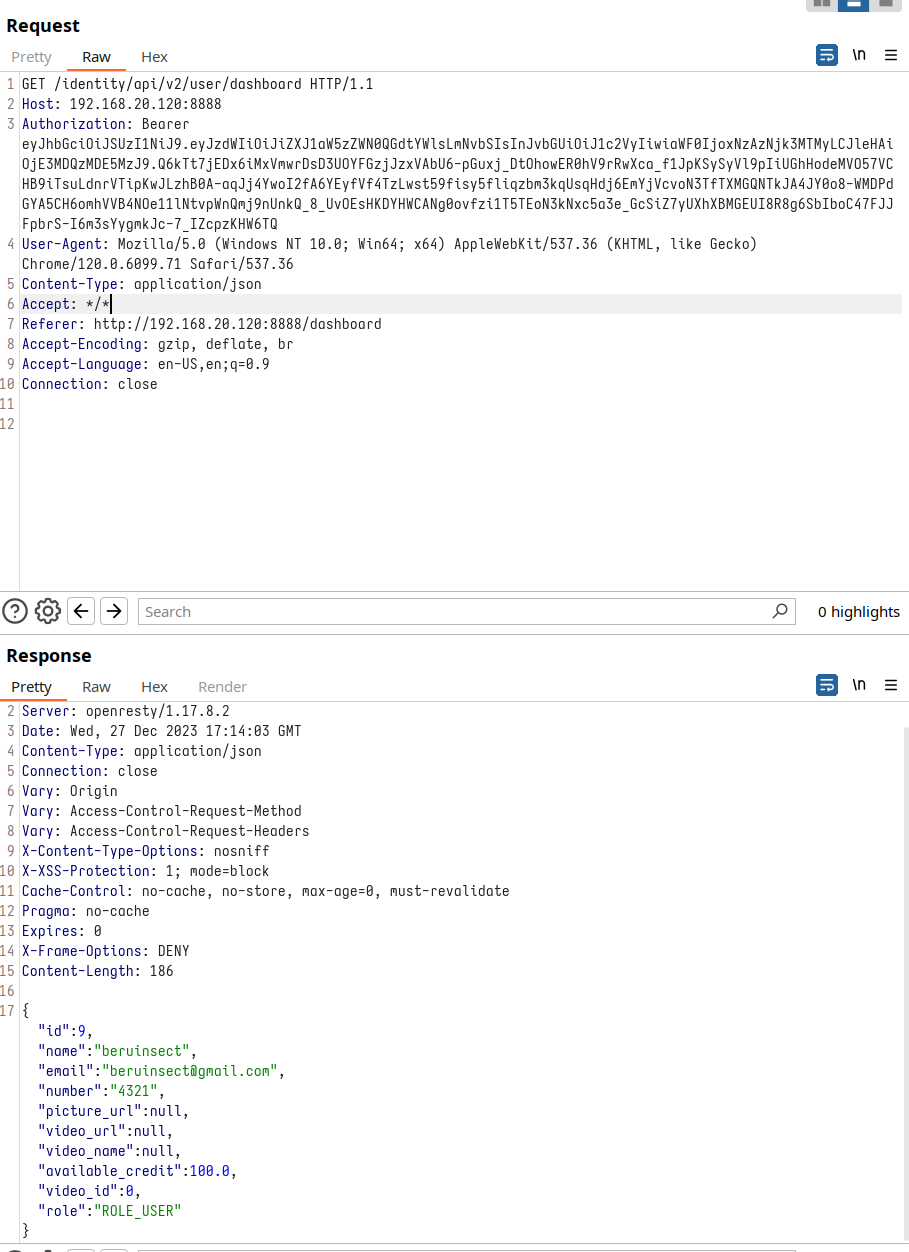Toggle word wrap in Request editor
Image resolution: width=909 pixels, height=1252 pixels.
(x=827, y=56)
